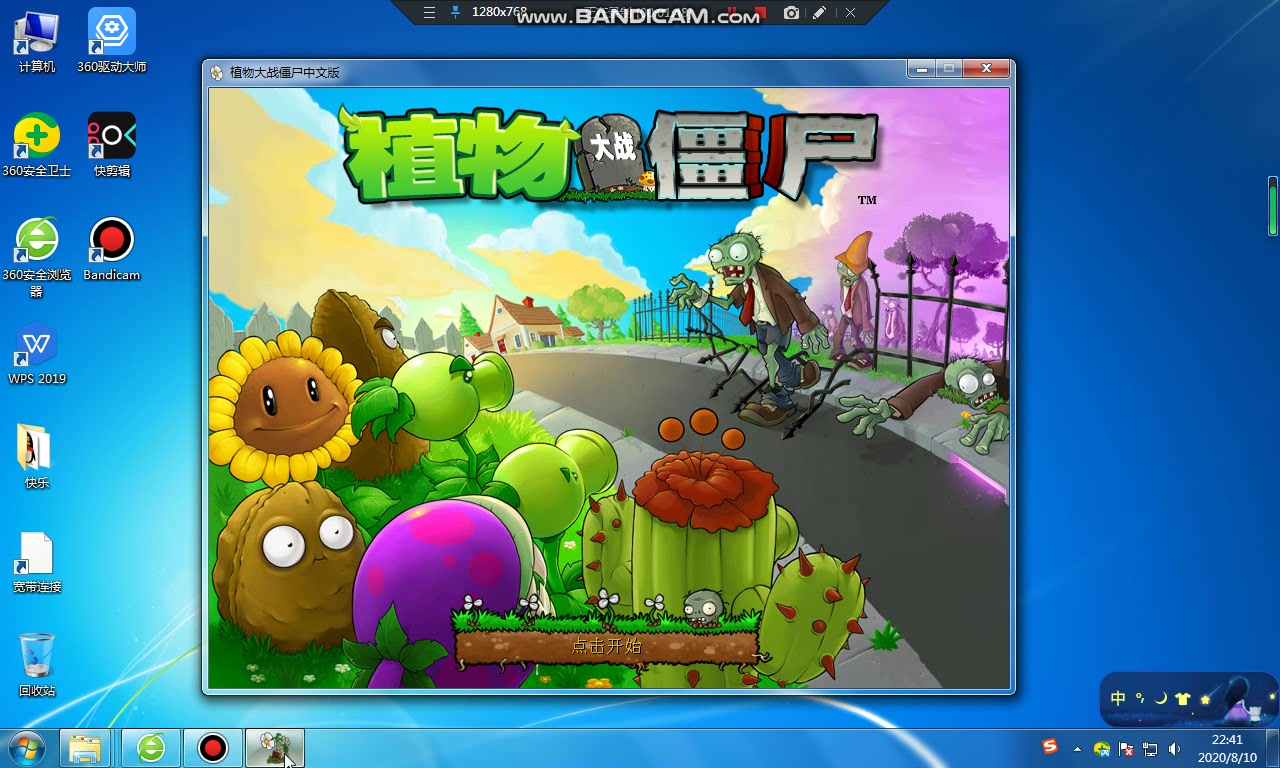Click the first star icon on IME bar
The height and width of the screenshot is (768, 1280).
click(x=1205, y=699)
